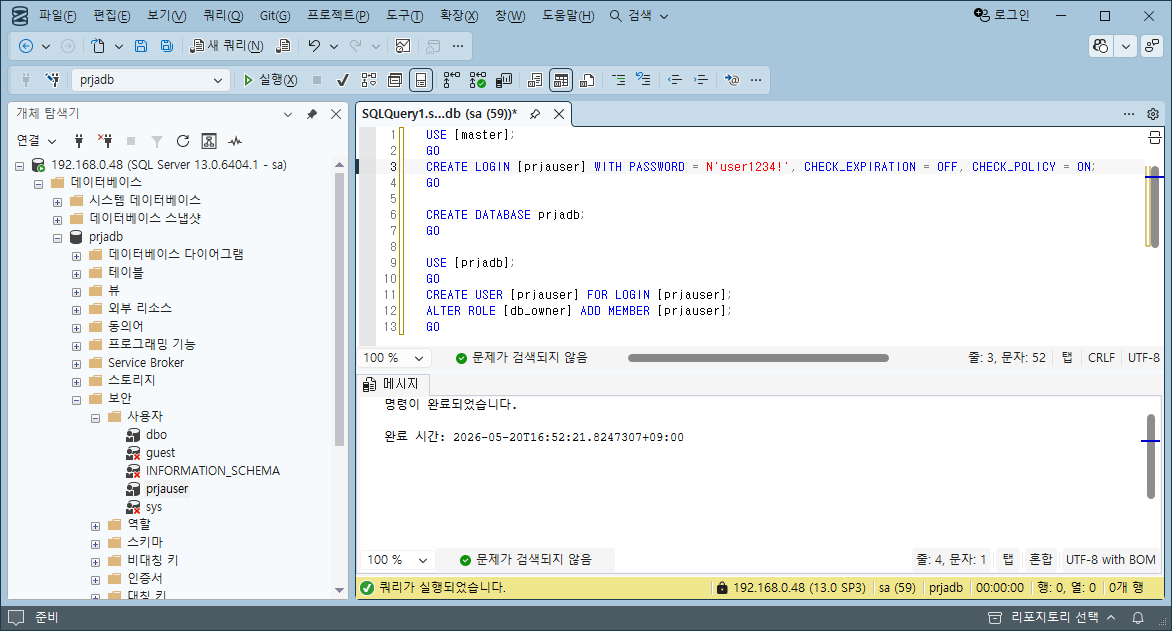Select the SQLQuery1.s...db (sa (59)) tab
The width and height of the screenshot is (1172, 631).
(x=440, y=114)
